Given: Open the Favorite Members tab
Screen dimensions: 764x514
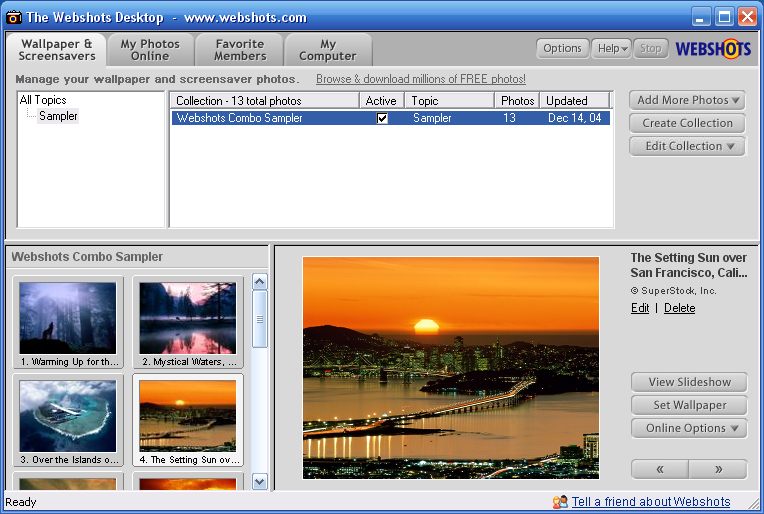Looking at the screenshot, I should 240,50.
